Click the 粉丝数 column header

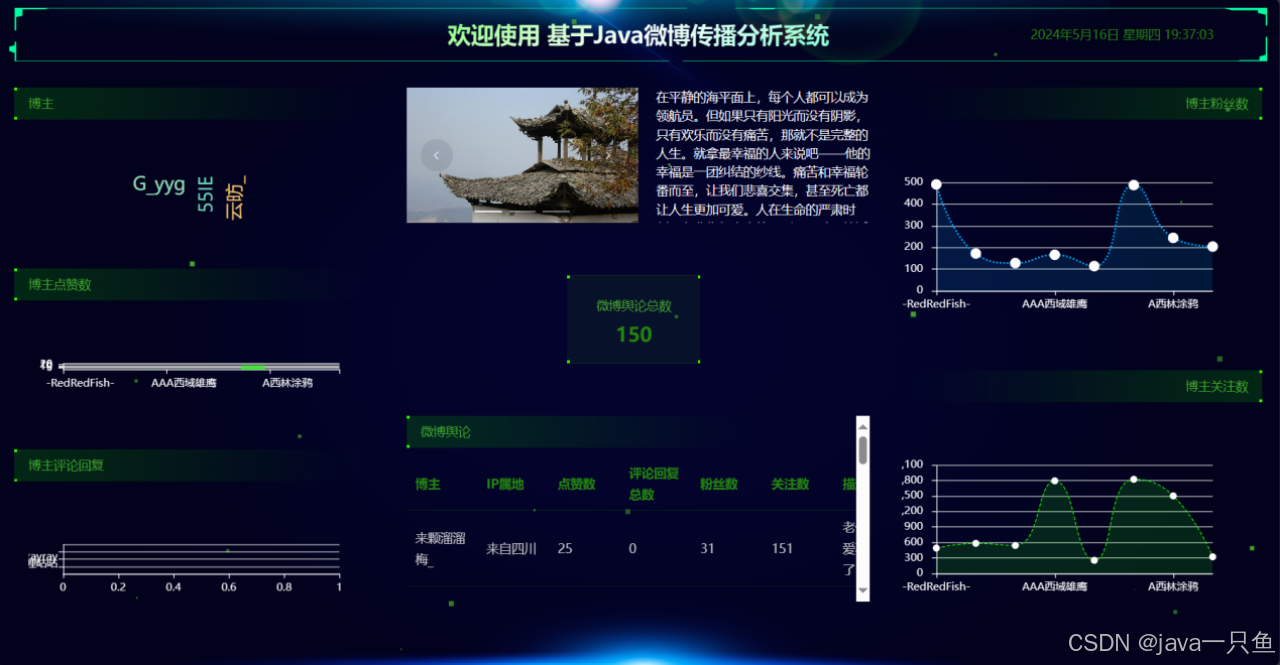pyautogui.click(x=719, y=484)
